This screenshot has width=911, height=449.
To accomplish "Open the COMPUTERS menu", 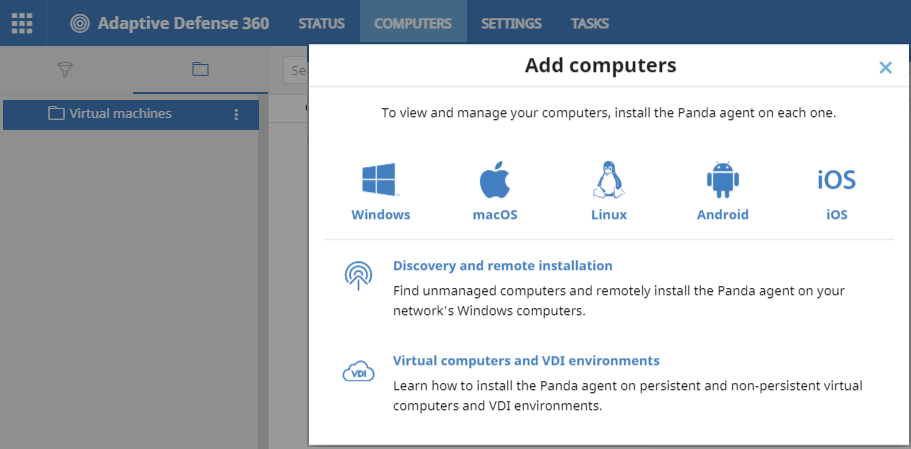I will (x=413, y=23).
